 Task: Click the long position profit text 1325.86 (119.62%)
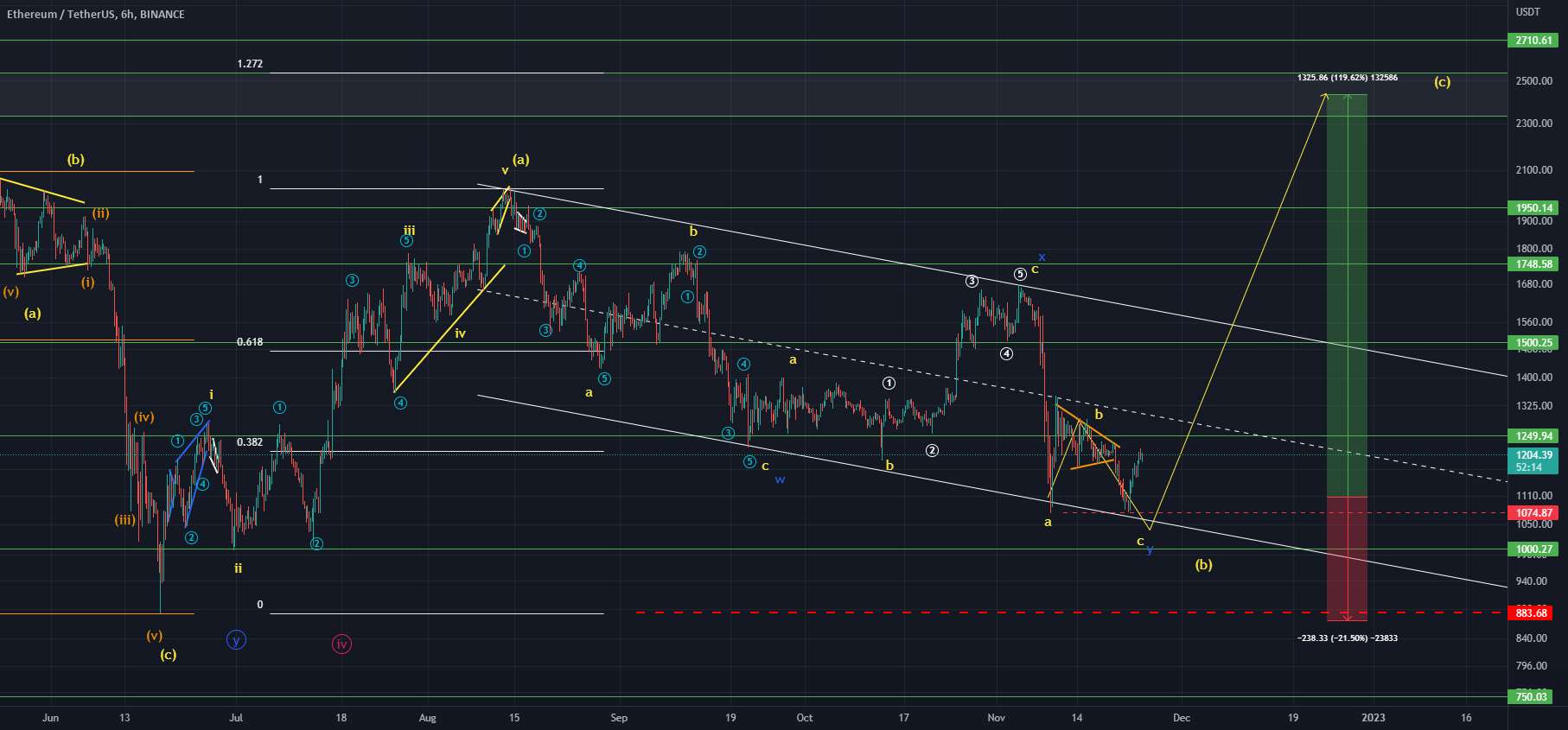point(1347,78)
